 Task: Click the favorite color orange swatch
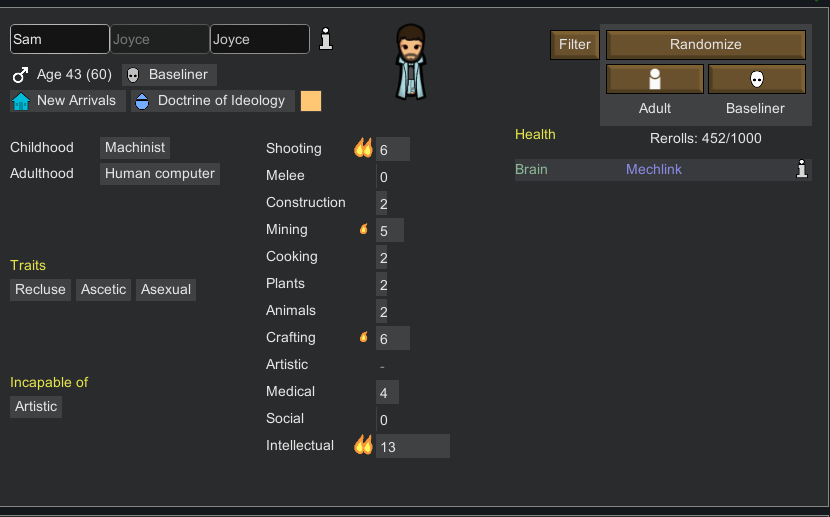(x=311, y=101)
